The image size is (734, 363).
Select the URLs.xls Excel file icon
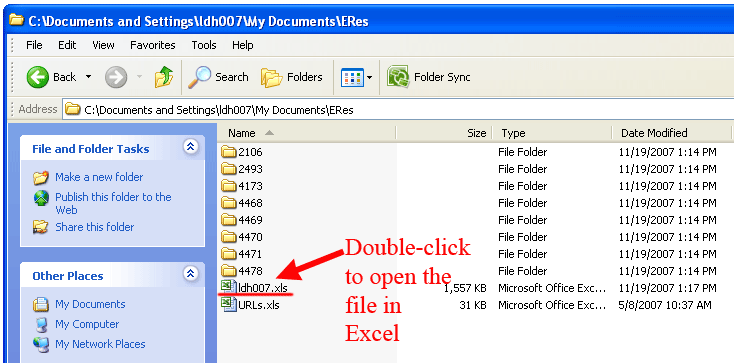(x=228, y=304)
